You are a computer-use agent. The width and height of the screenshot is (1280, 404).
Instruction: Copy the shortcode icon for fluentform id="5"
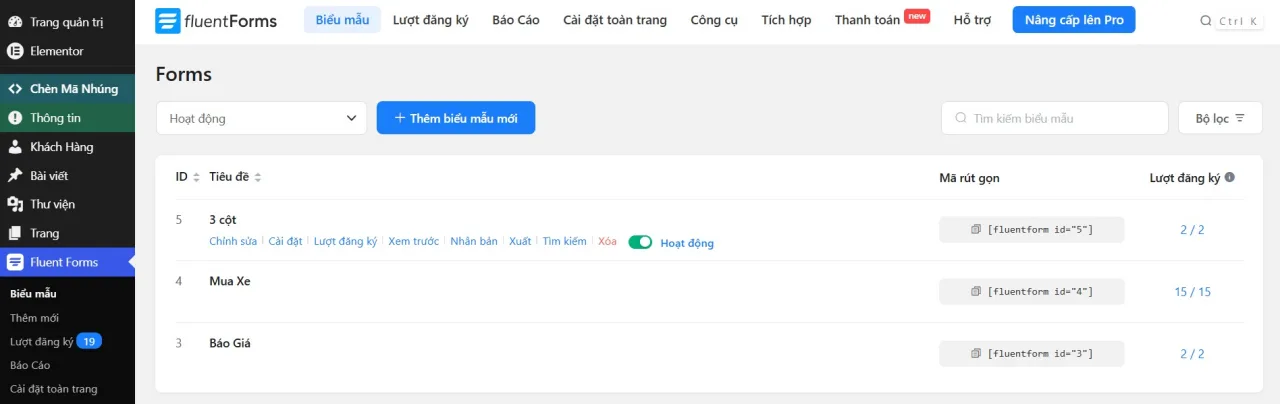click(x=976, y=230)
